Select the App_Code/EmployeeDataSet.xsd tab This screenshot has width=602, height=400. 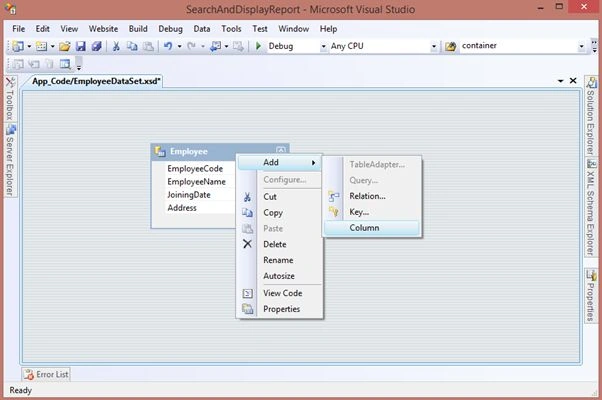click(96, 81)
